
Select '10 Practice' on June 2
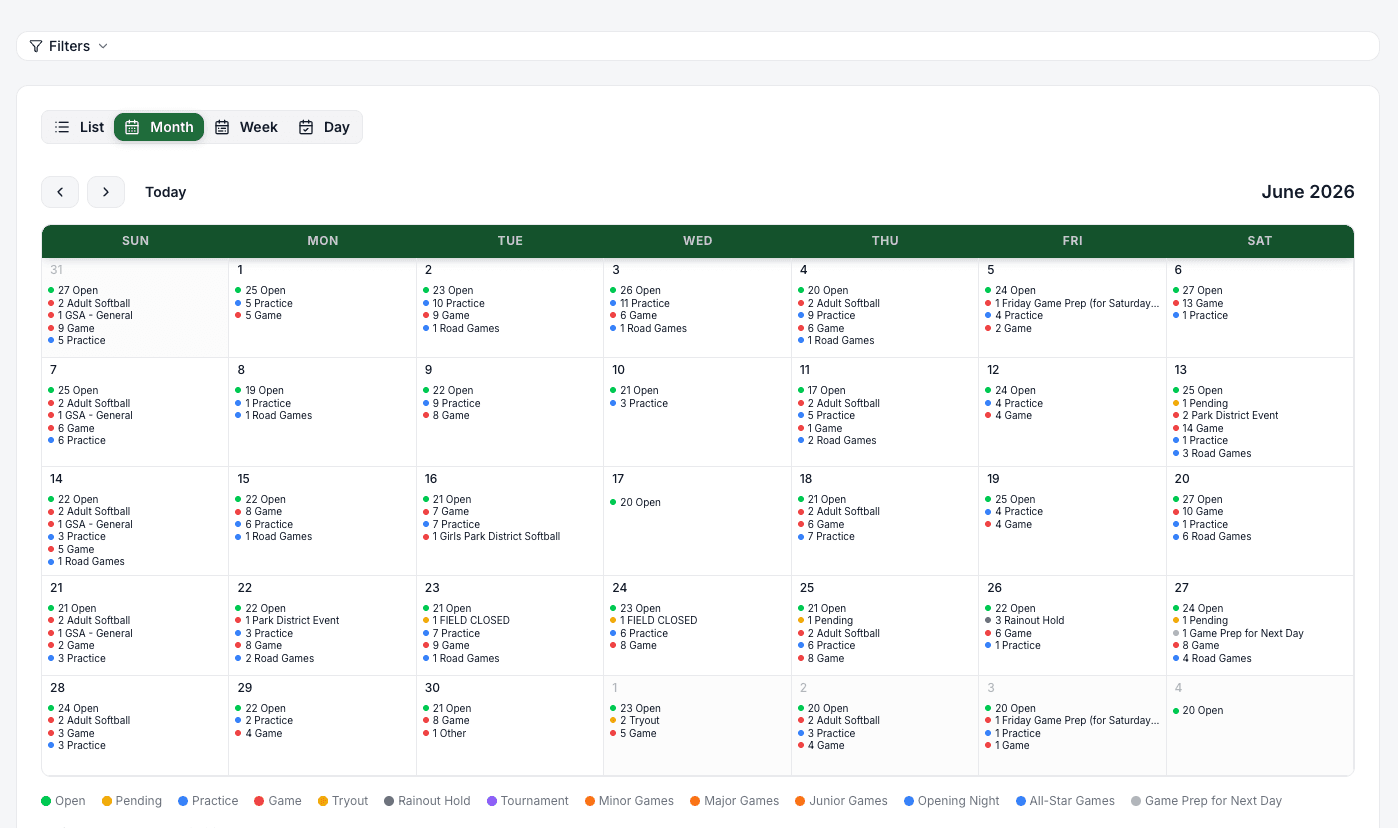(x=454, y=303)
